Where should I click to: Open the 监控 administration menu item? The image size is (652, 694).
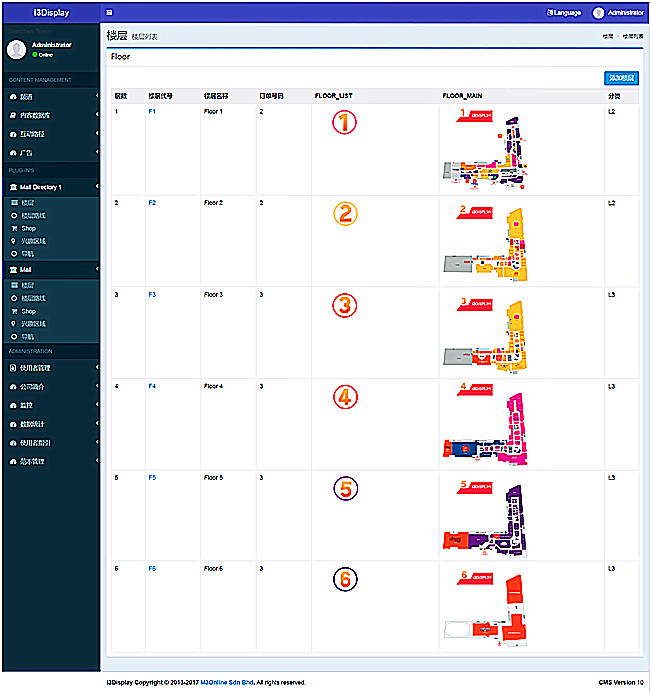click(x=50, y=405)
